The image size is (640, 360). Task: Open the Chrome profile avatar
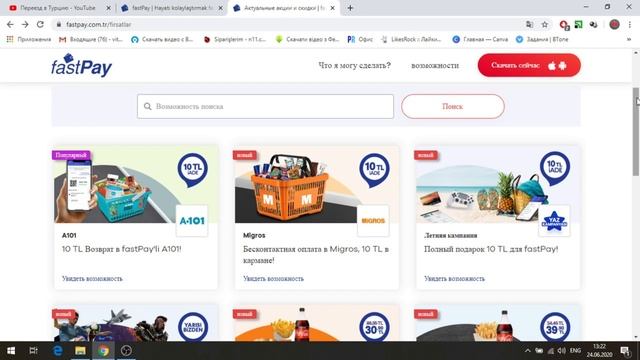point(614,24)
